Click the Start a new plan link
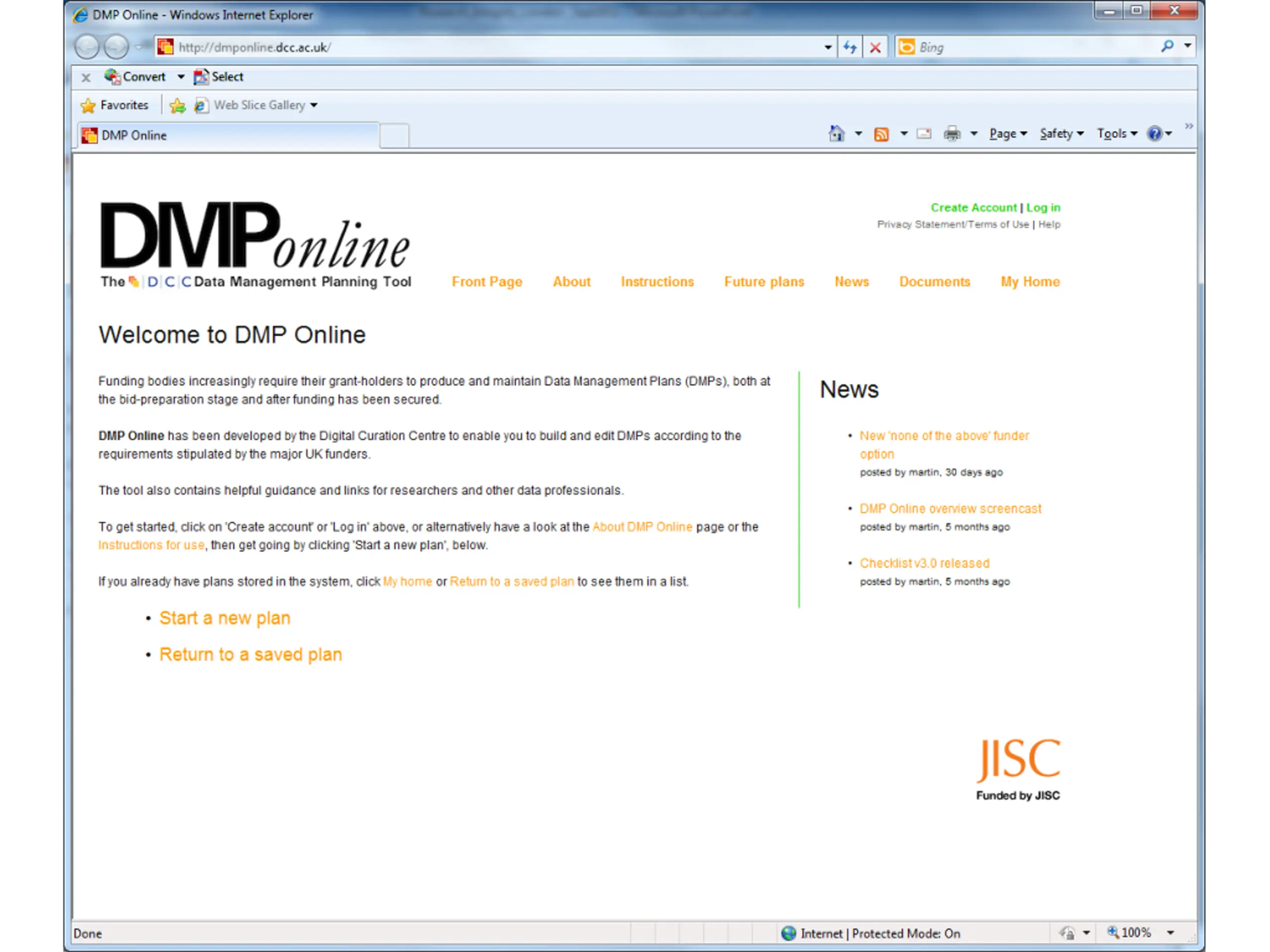 [225, 618]
